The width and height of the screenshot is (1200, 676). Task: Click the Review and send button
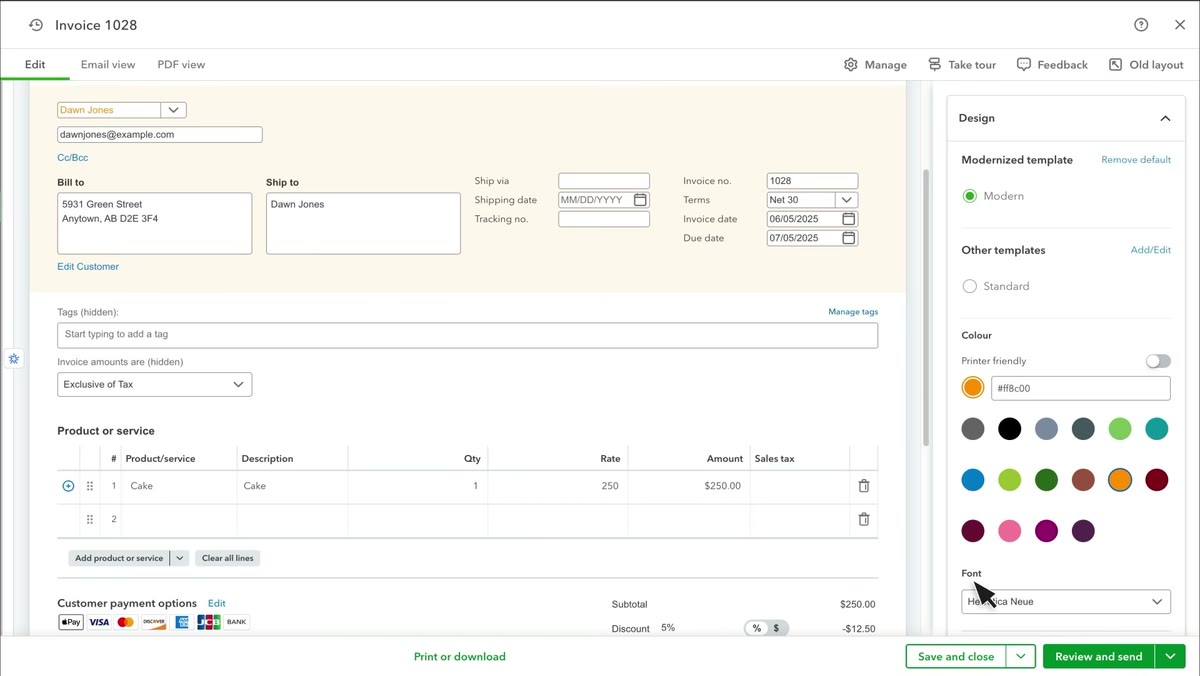coord(1099,656)
